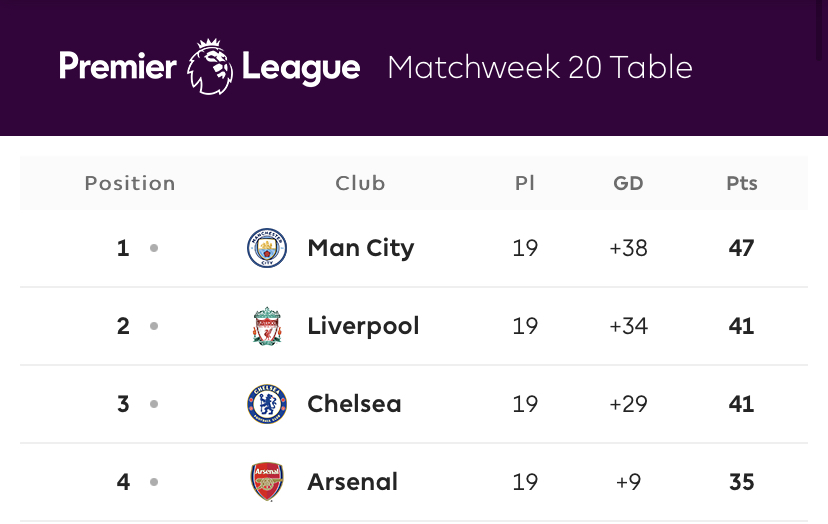
Task: Open the Liverpool club name link
Action: point(363,326)
